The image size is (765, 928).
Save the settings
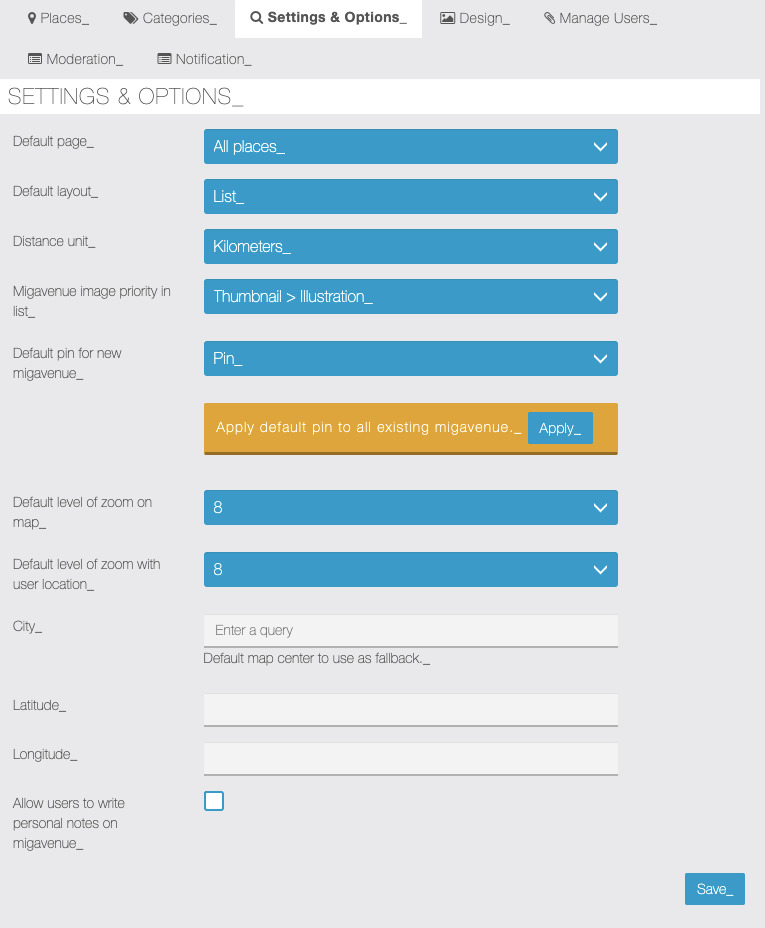714,889
